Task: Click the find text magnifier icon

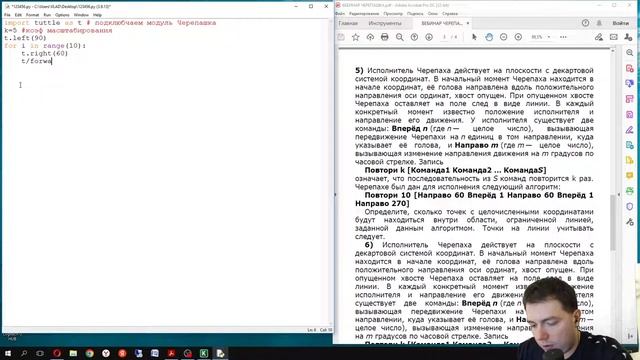Action: click(400, 37)
